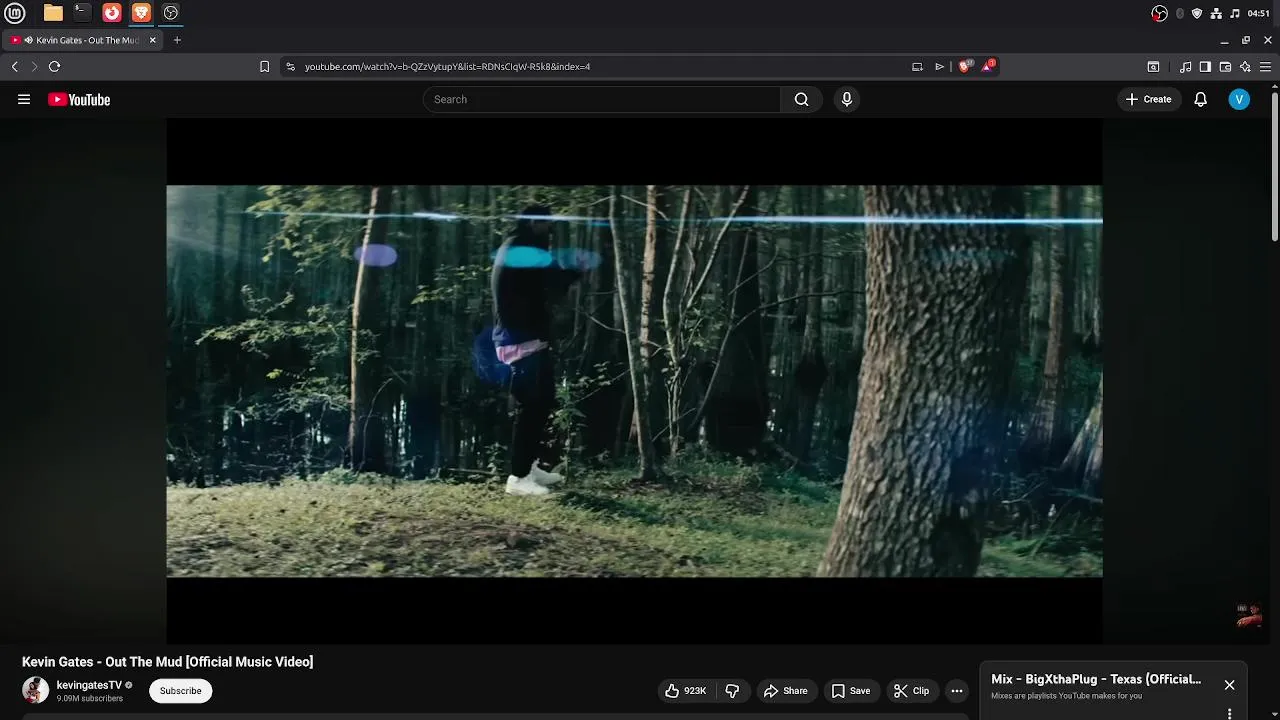Click the page vertical scrollbar

pos(1275,165)
